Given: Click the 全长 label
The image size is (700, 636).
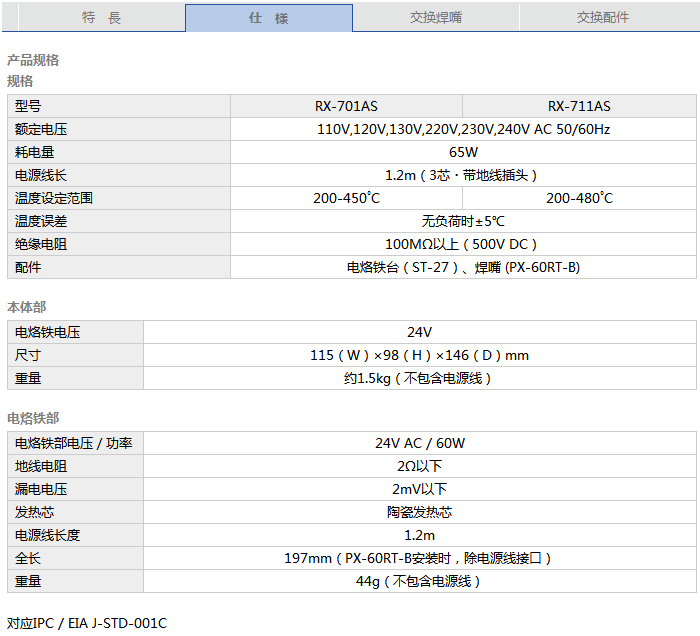Looking at the screenshot, I should (75, 558).
